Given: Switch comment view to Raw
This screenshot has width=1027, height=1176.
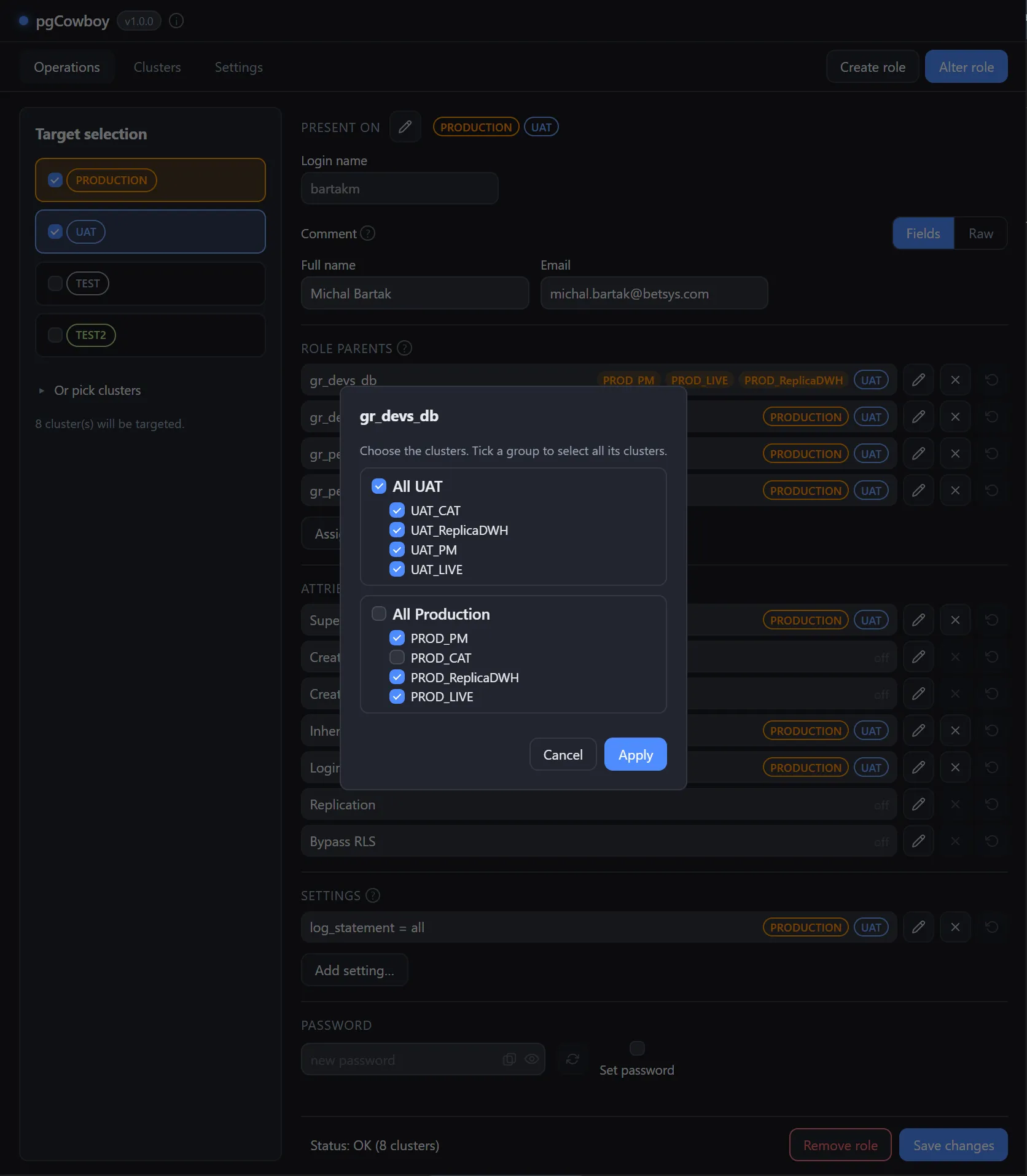Looking at the screenshot, I should click(x=980, y=233).
